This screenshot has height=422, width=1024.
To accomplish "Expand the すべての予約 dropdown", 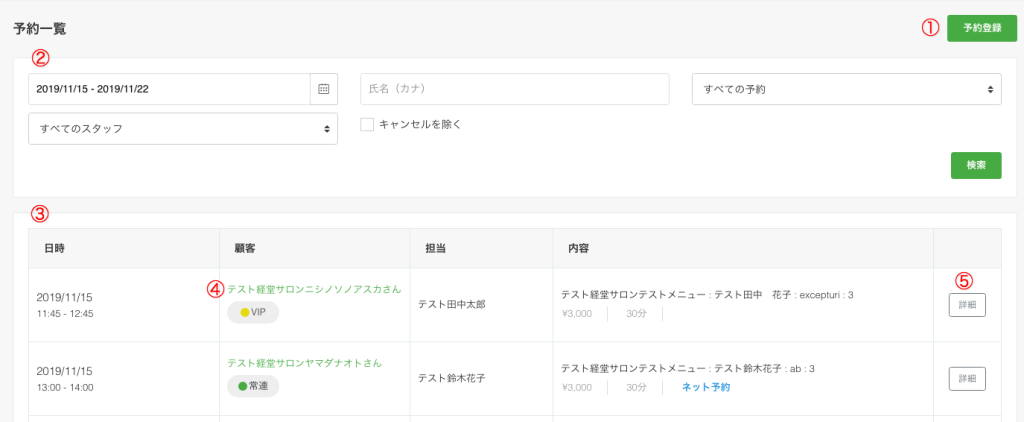I will (846, 89).
